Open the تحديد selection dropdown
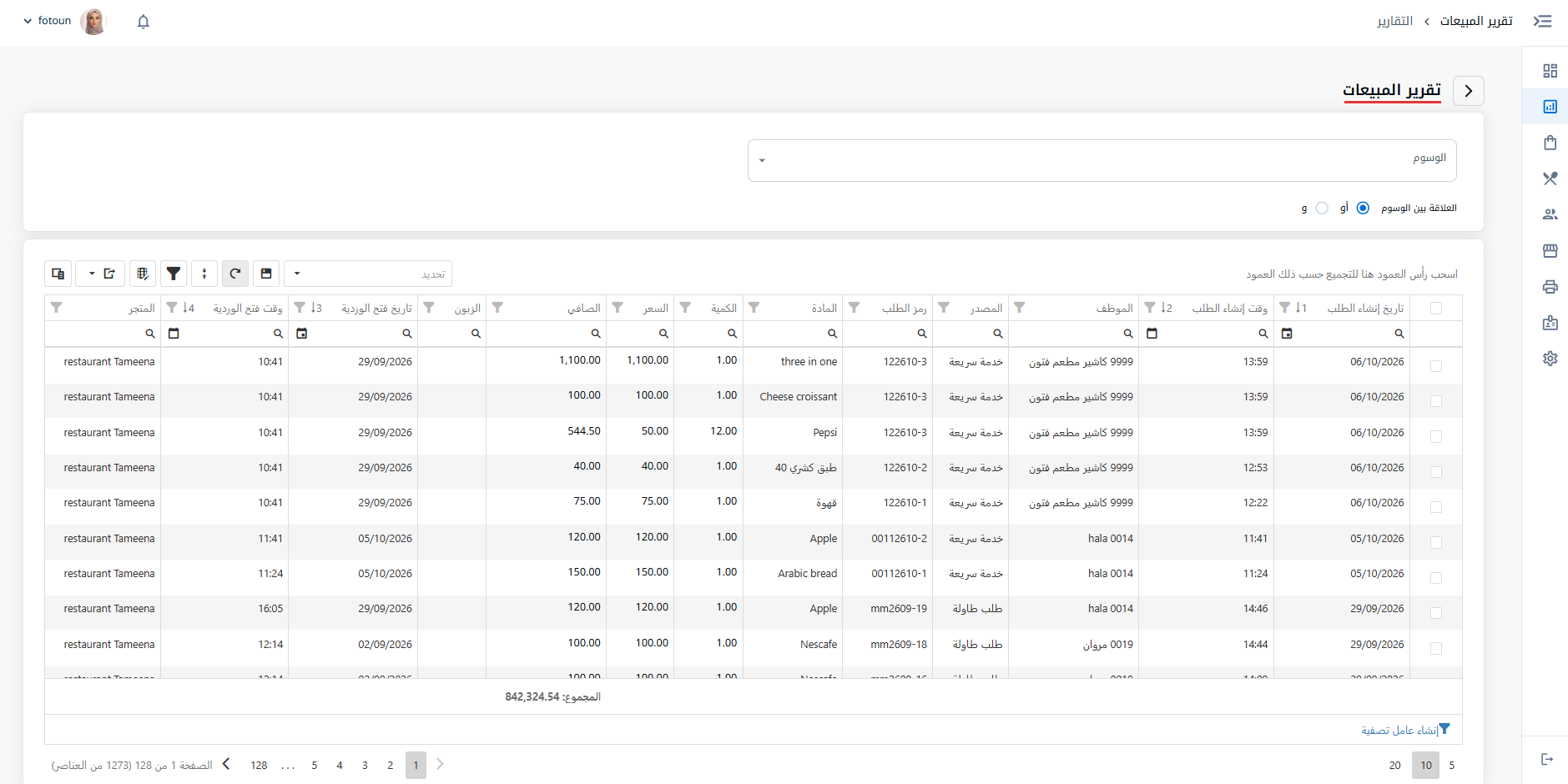1568x784 pixels. [x=368, y=274]
